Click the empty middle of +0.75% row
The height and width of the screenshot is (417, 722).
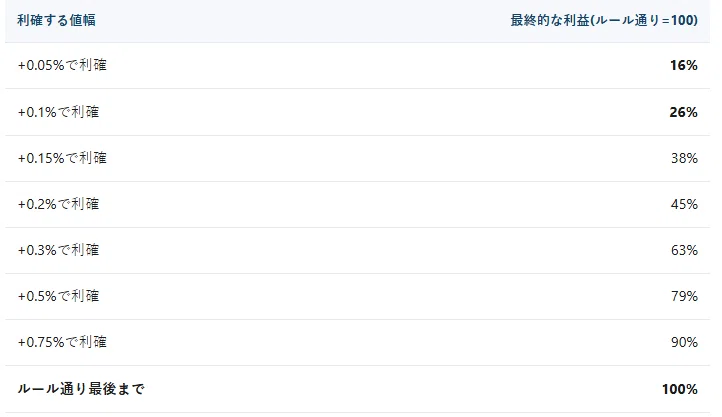pyautogui.click(x=357, y=342)
